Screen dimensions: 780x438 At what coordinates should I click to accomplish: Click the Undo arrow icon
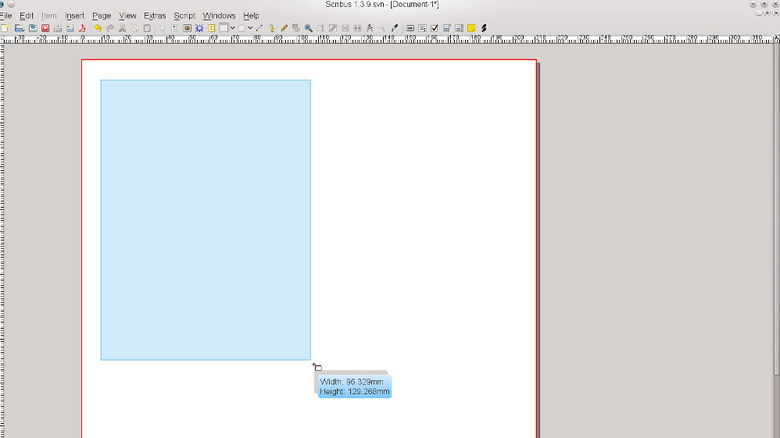98,28
